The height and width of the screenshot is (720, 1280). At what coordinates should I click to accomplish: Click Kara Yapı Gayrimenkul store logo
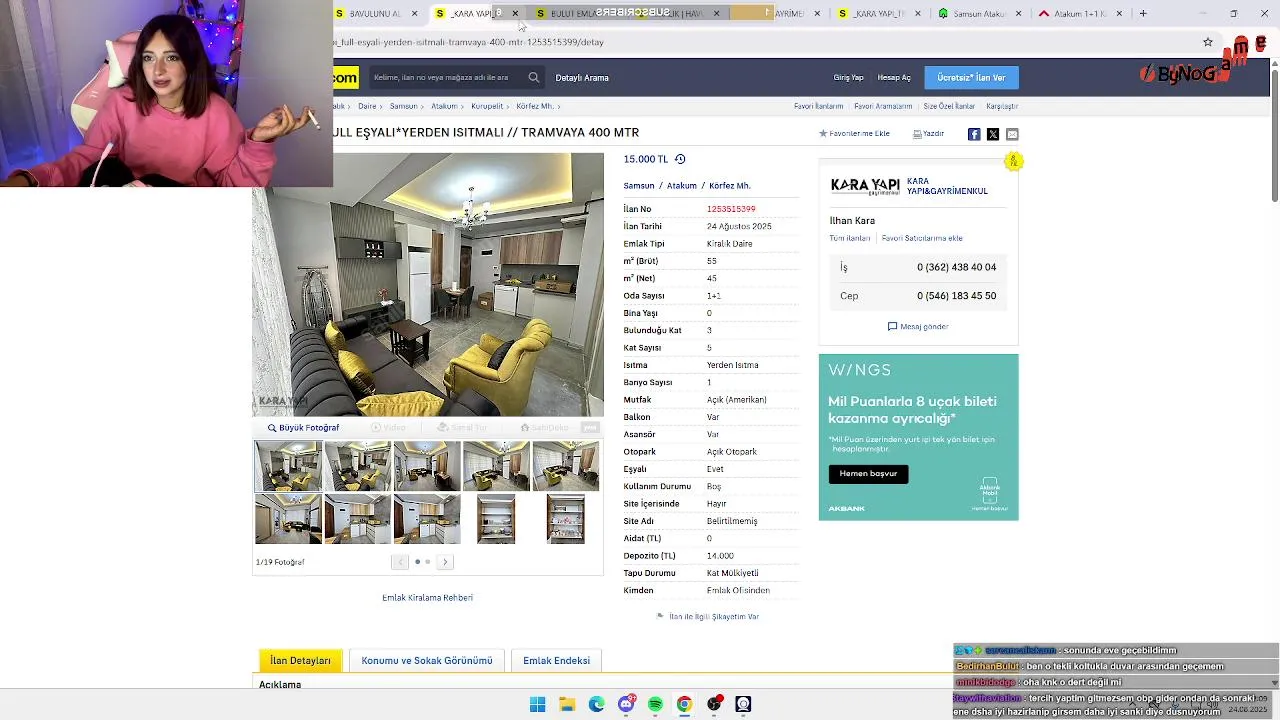[865, 186]
